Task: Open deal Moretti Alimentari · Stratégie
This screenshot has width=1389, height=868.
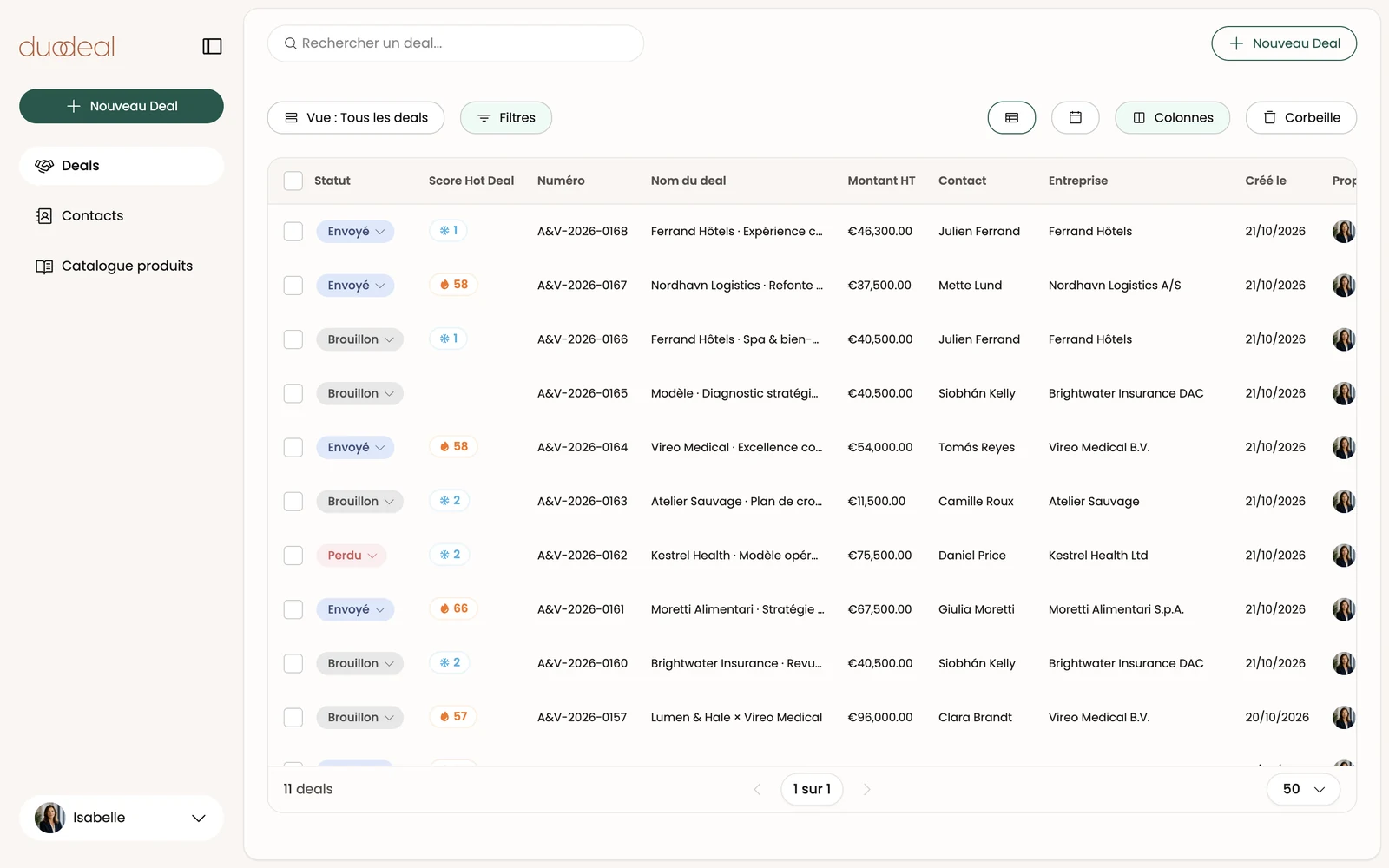Action: (x=737, y=609)
